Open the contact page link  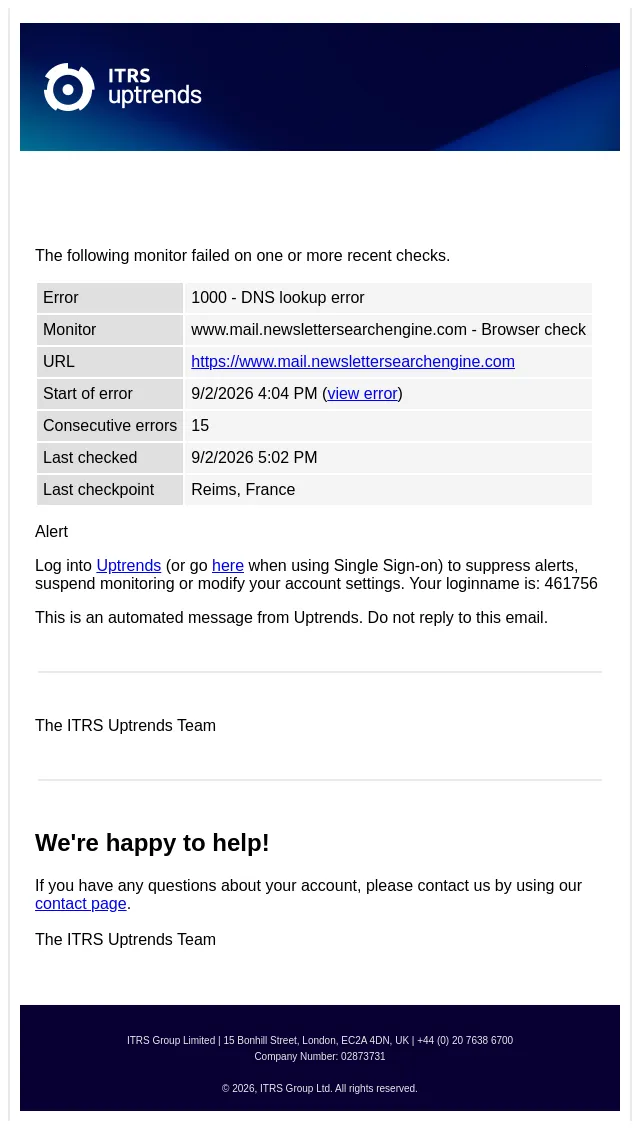[80, 903]
